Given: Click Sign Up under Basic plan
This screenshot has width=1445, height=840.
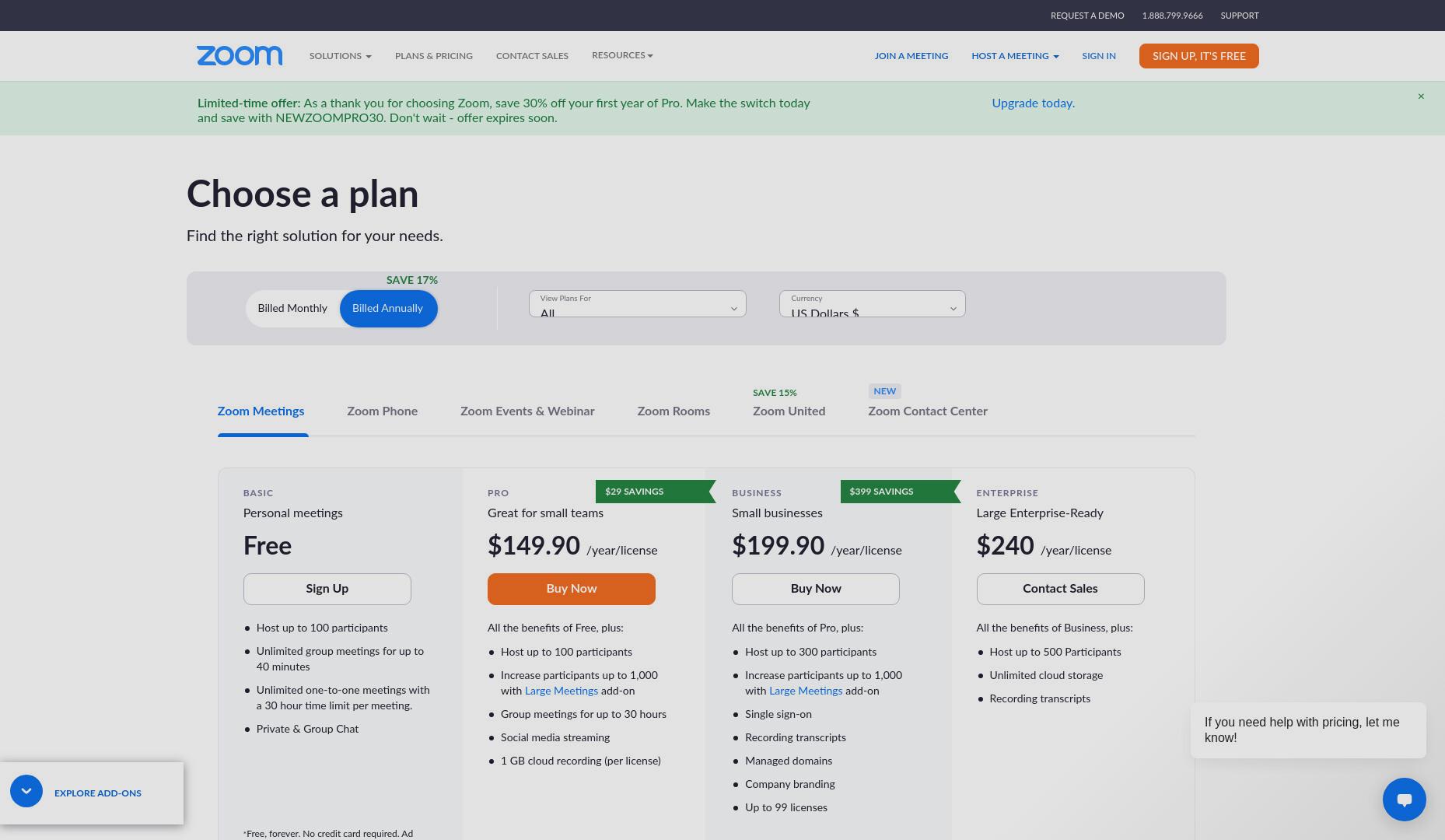Looking at the screenshot, I should (x=327, y=589).
